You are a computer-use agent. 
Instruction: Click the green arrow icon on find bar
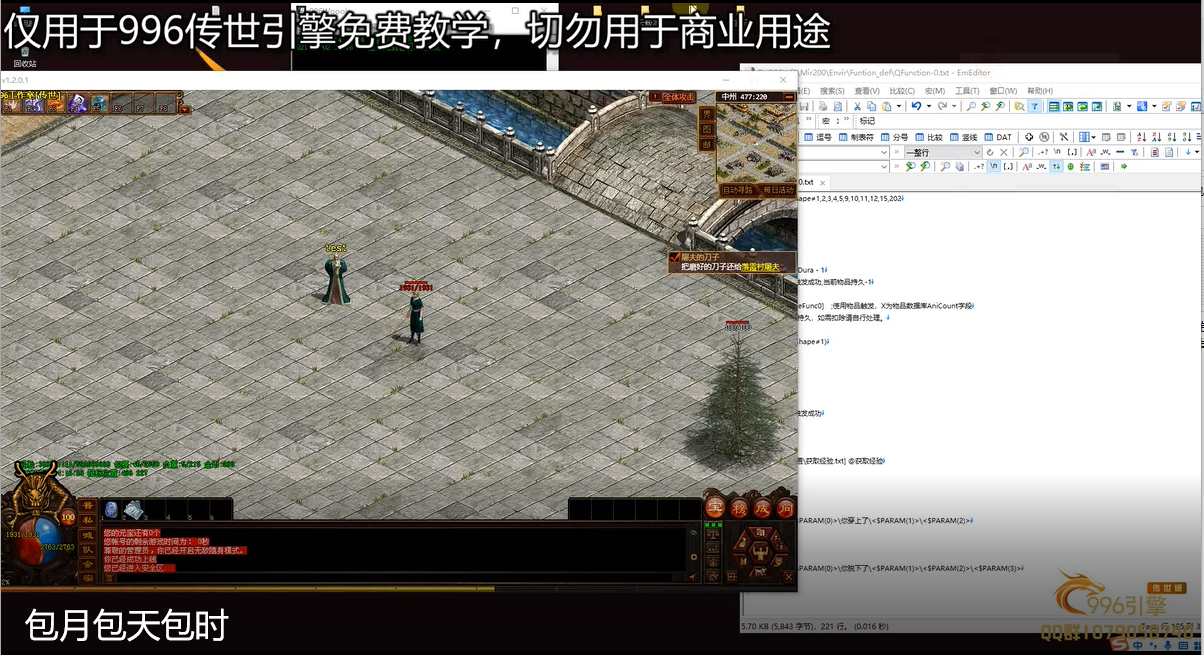tap(1123, 167)
